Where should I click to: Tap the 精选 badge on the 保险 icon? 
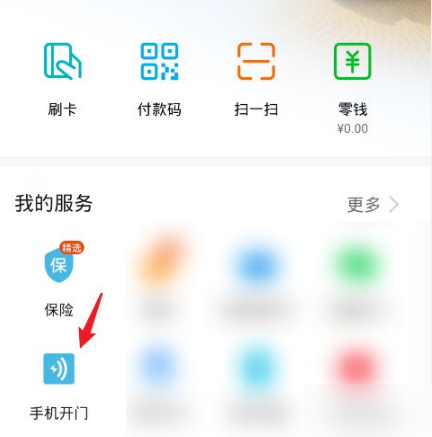(72, 248)
